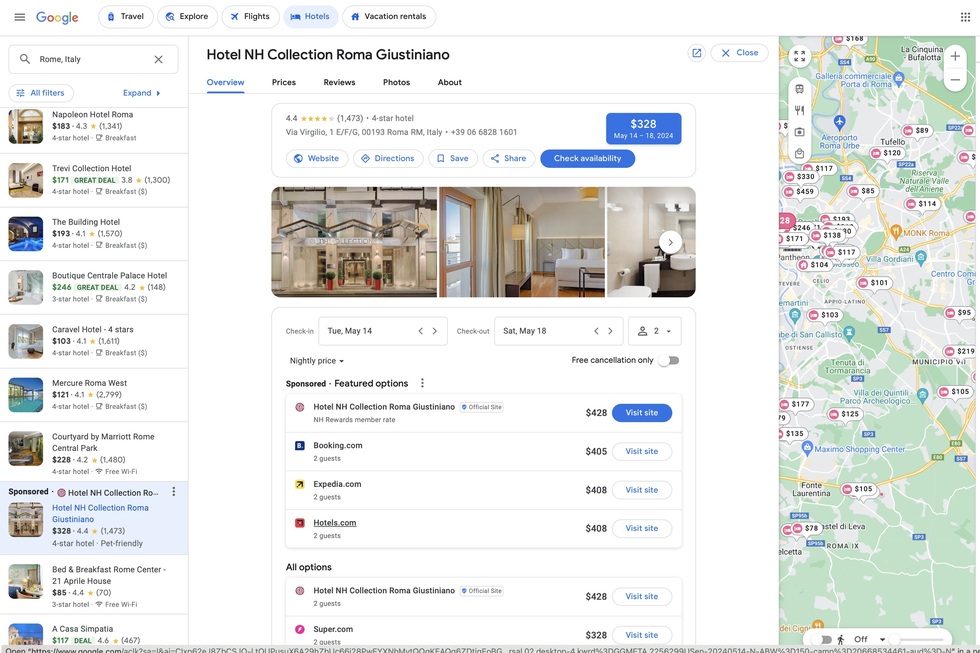Select The Building Hotel listing
The height and width of the screenshot is (653, 980).
(94, 234)
